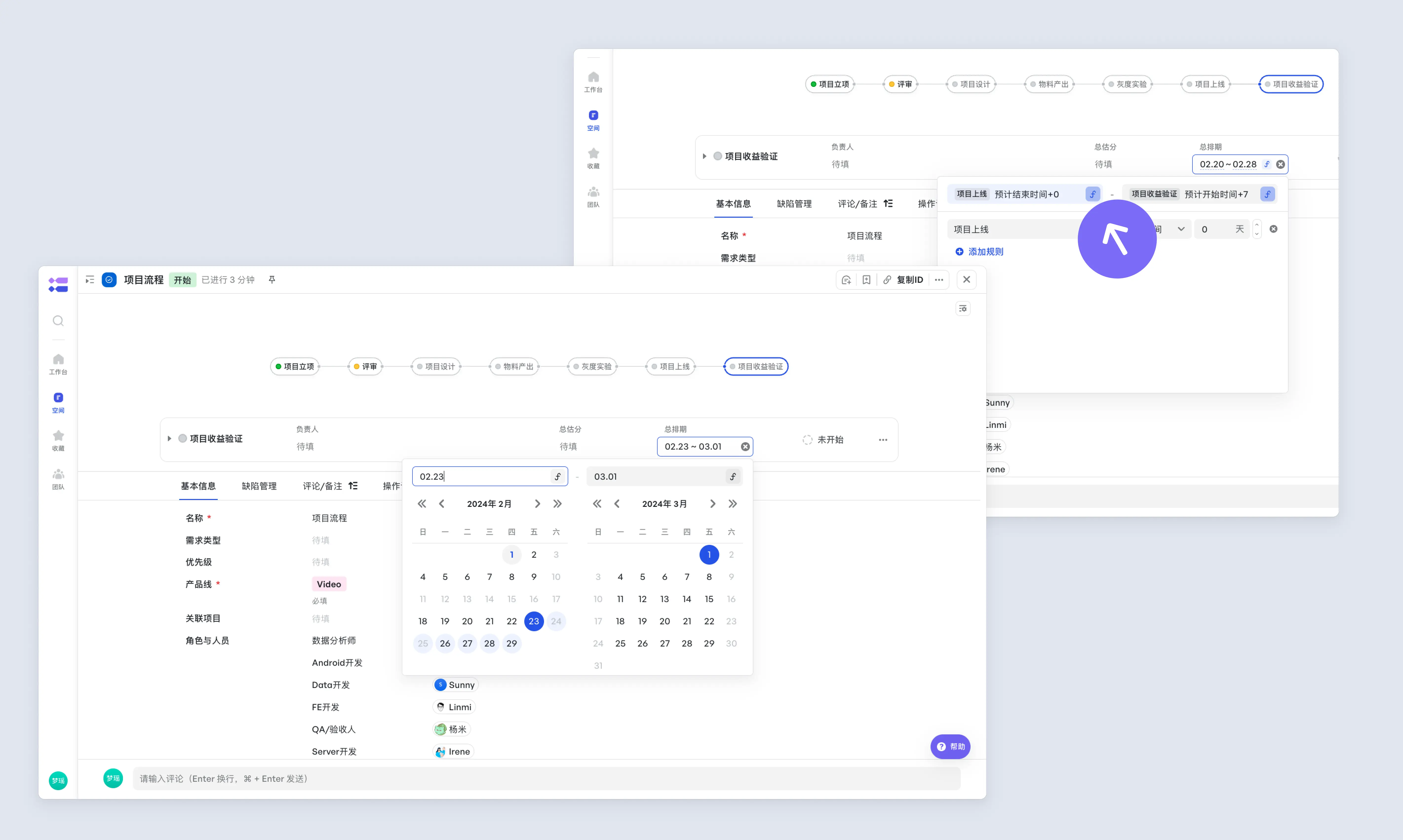Click the comment box 请输入评论
Image resolution: width=1403 pixels, height=840 pixels.
(546, 778)
